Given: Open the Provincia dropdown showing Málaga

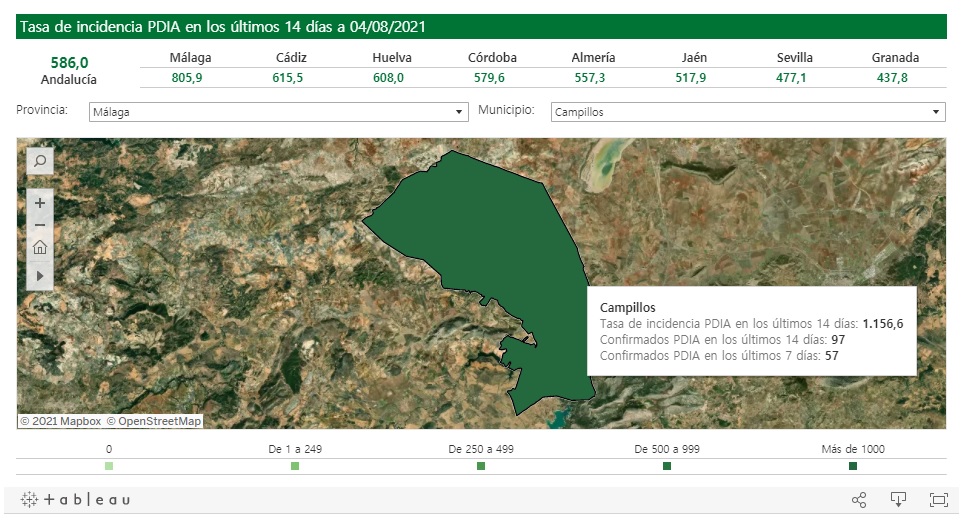Looking at the screenshot, I should click(x=279, y=112).
